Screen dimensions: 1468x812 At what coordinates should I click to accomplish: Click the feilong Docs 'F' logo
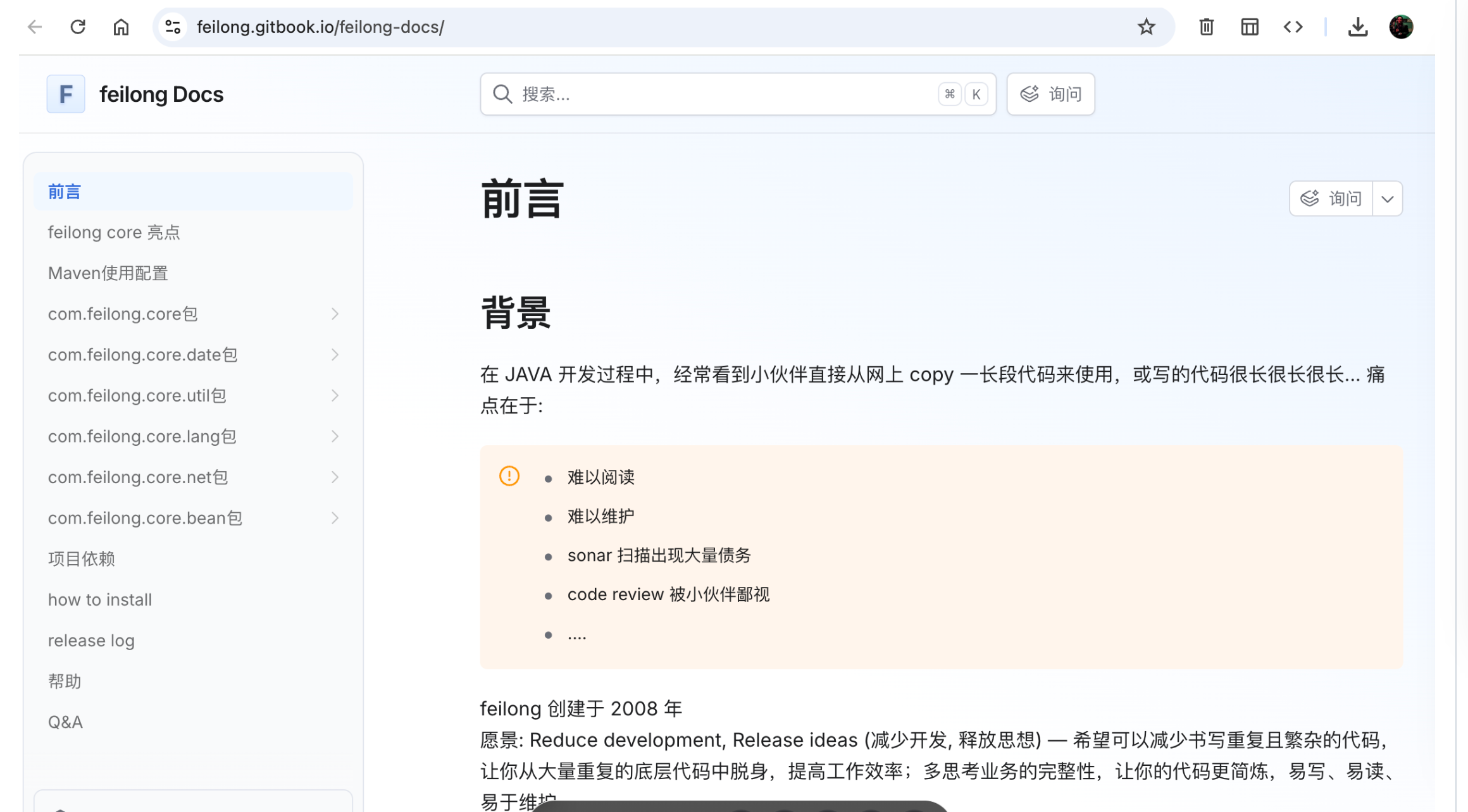coord(65,94)
